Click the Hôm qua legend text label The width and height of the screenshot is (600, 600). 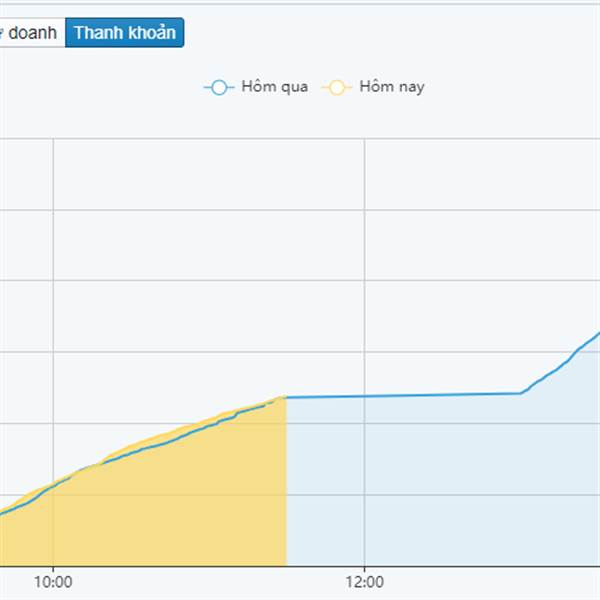tap(275, 87)
